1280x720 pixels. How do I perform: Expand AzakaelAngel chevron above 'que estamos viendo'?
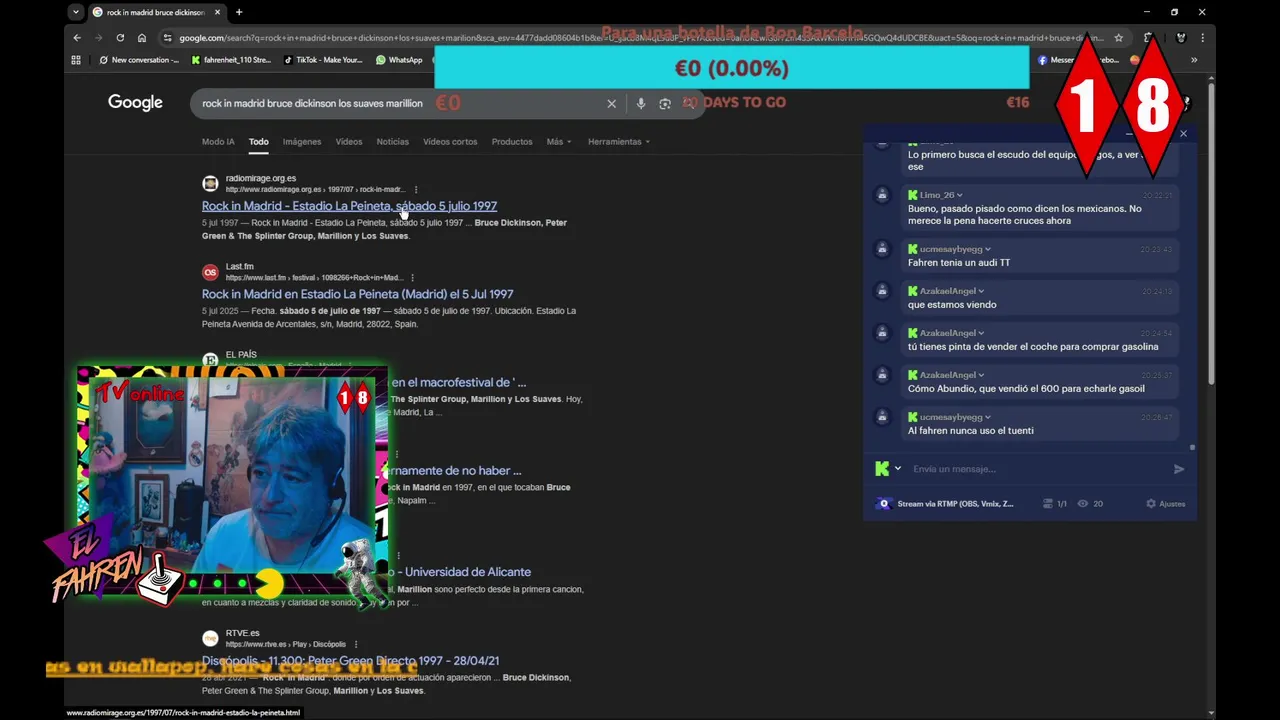981,291
